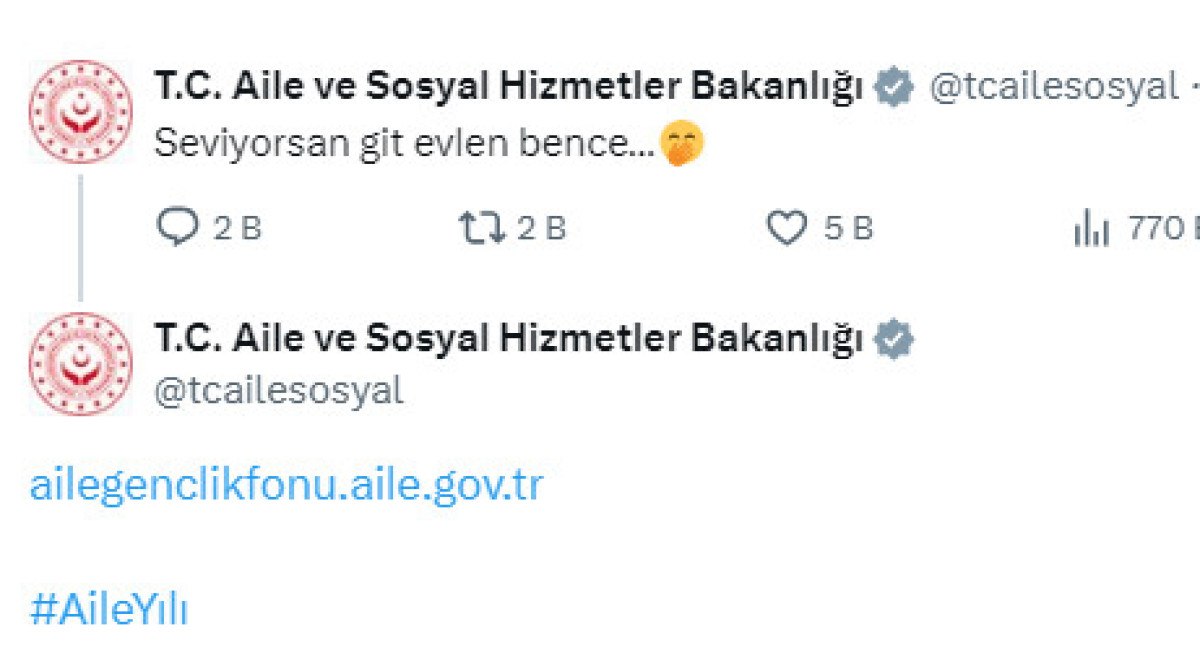The image size is (1200, 653).
Task: Click the verified badge next to account name
Action: click(891, 86)
